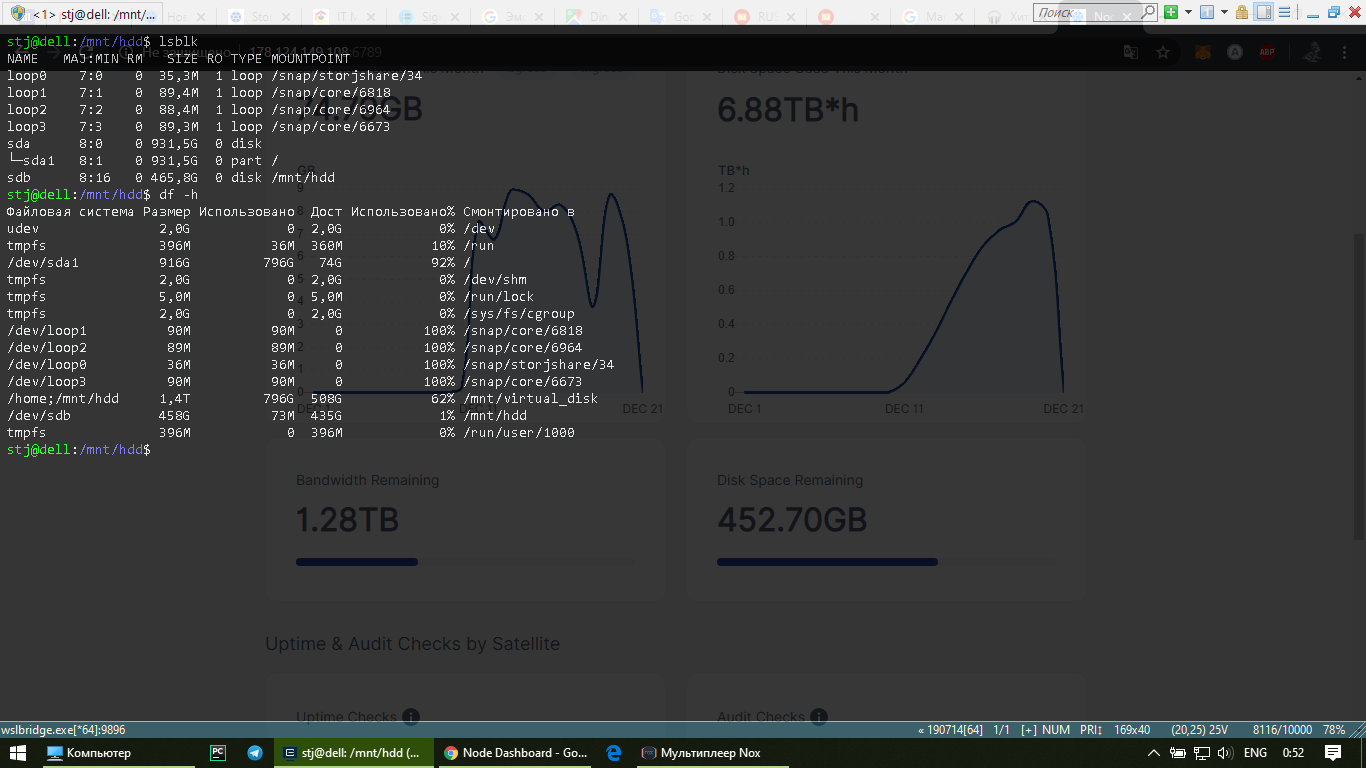Click the active console number icon
The width and height of the screenshot is (1366, 768).
coord(1206,12)
